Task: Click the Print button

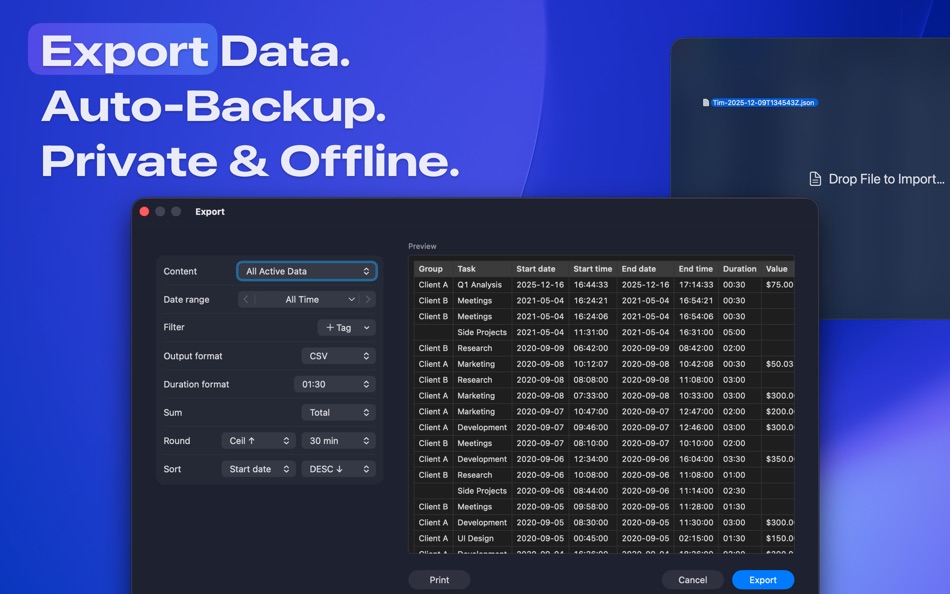Action: pos(439,579)
